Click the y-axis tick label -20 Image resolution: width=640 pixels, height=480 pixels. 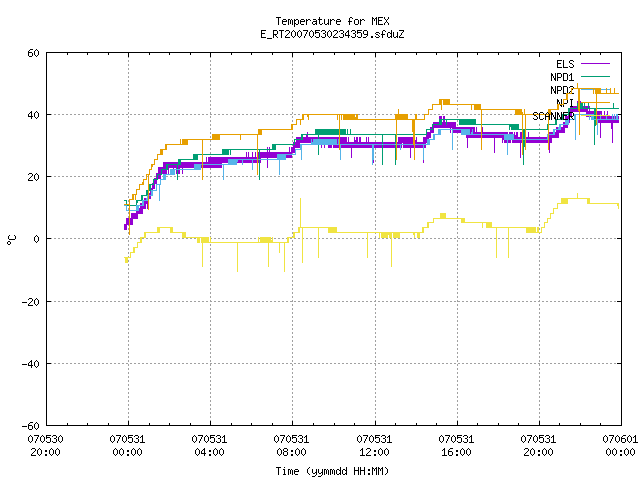point(31,302)
